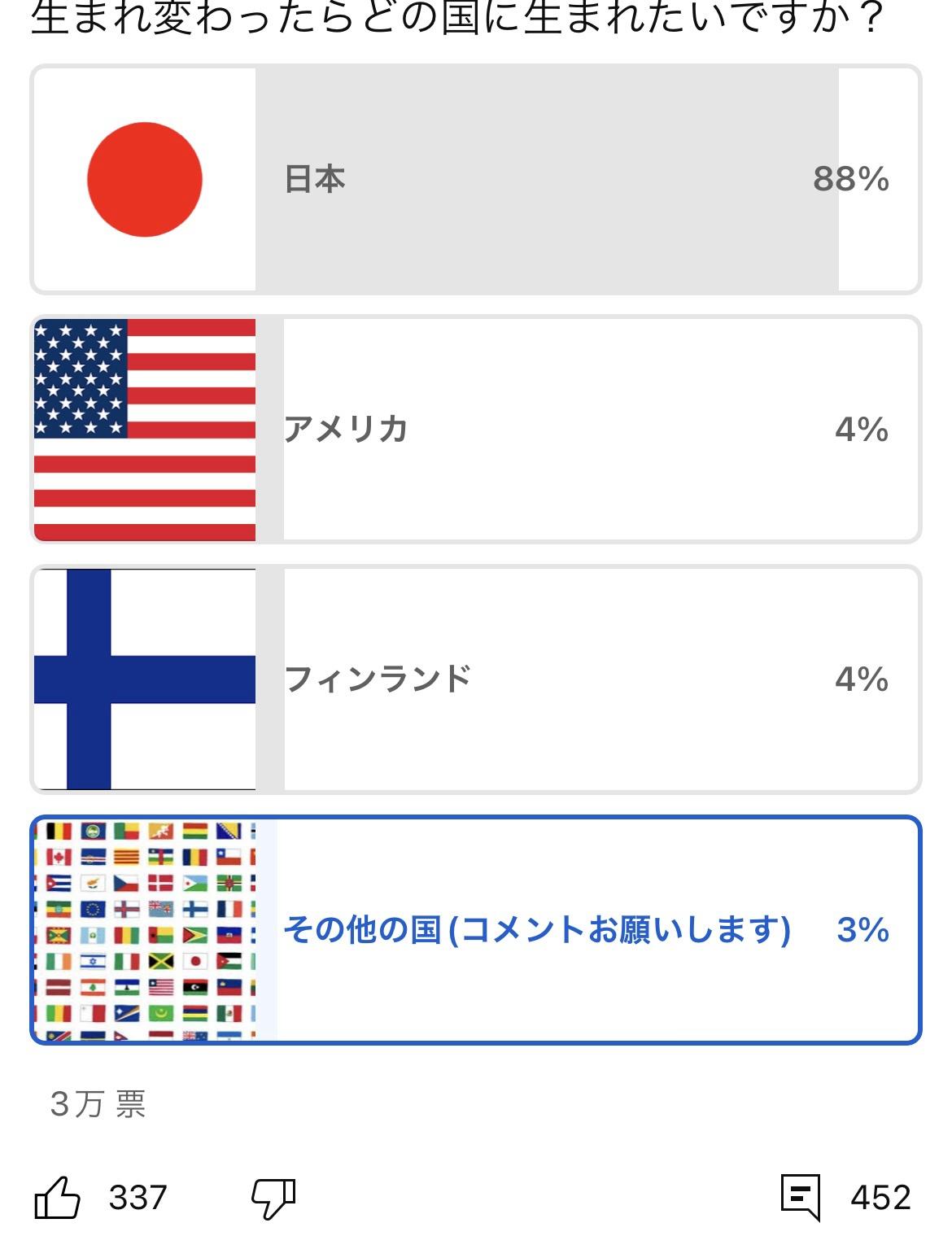
Task: Click the 88% result for 日本
Action: [x=850, y=179]
